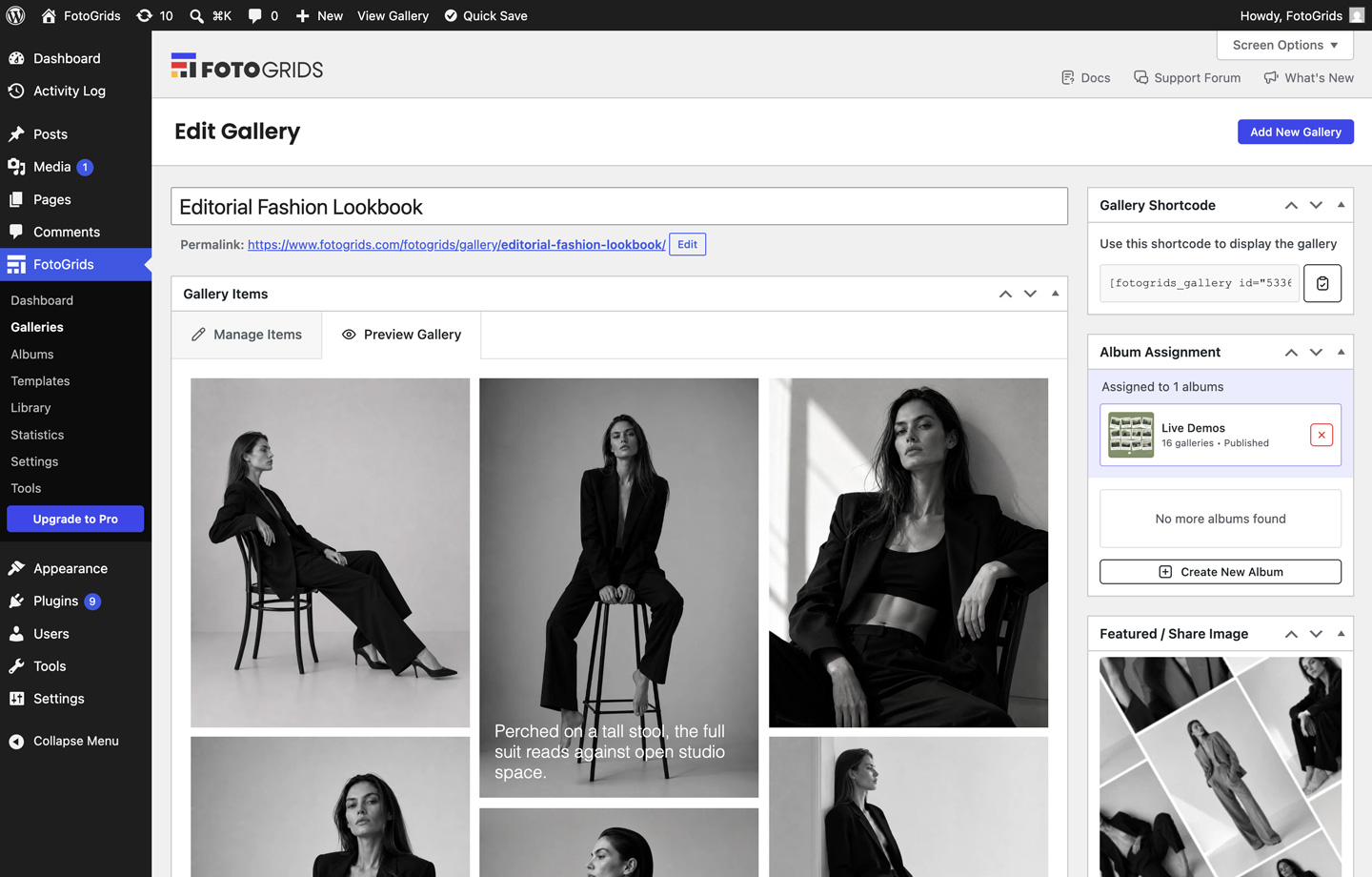Move the Gallery Items panel down
Image resolution: width=1372 pixels, height=877 pixels.
[x=1030, y=294]
